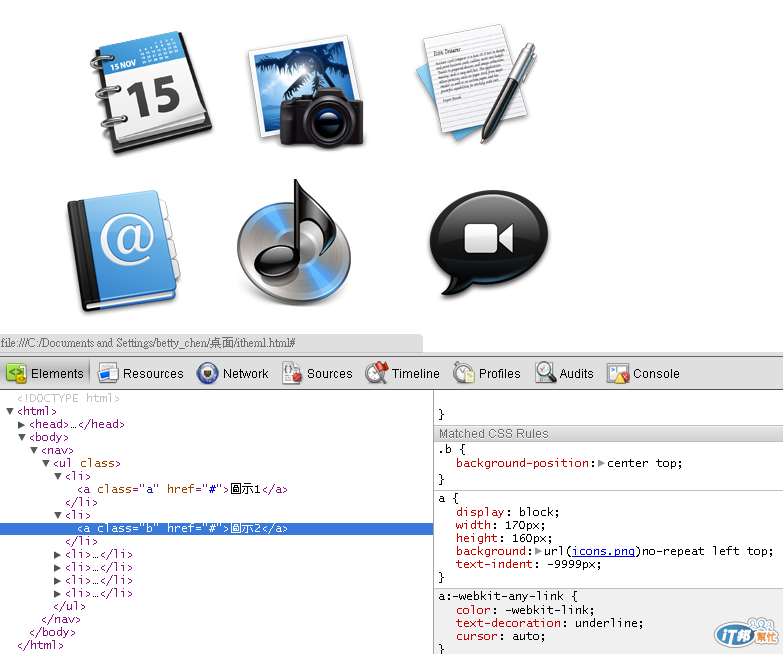Click the .b selector
This screenshot has height=654, width=783.
click(x=445, y=449)
